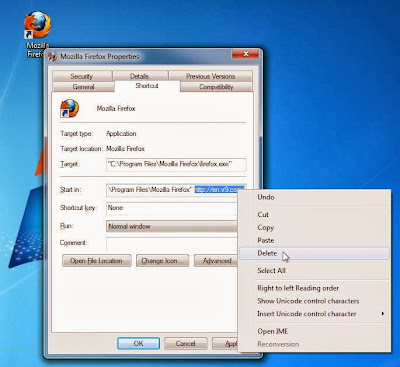Click the Firefox icon inside the Shortcut tab
The width and height of the screenshot is (400, 367).
(x=69, y=108)
